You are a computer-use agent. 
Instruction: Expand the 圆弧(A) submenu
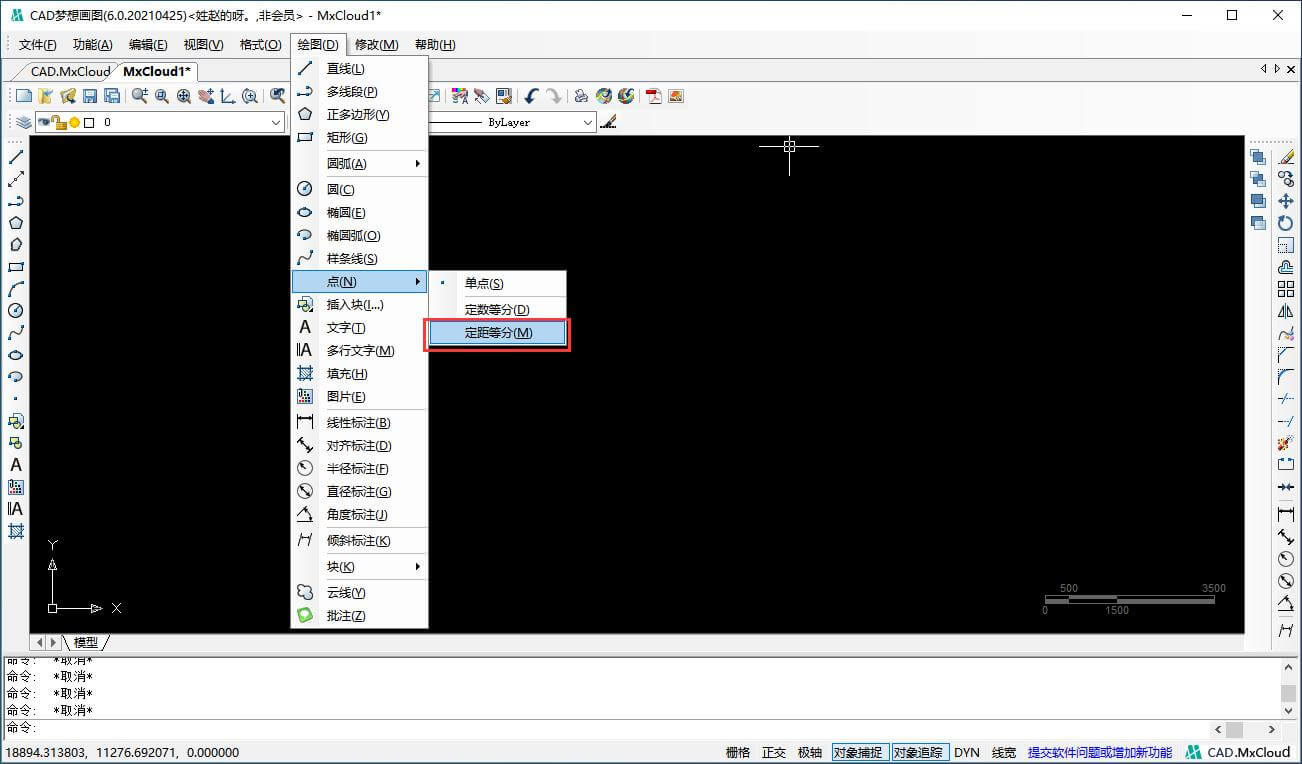coord(360,163)
